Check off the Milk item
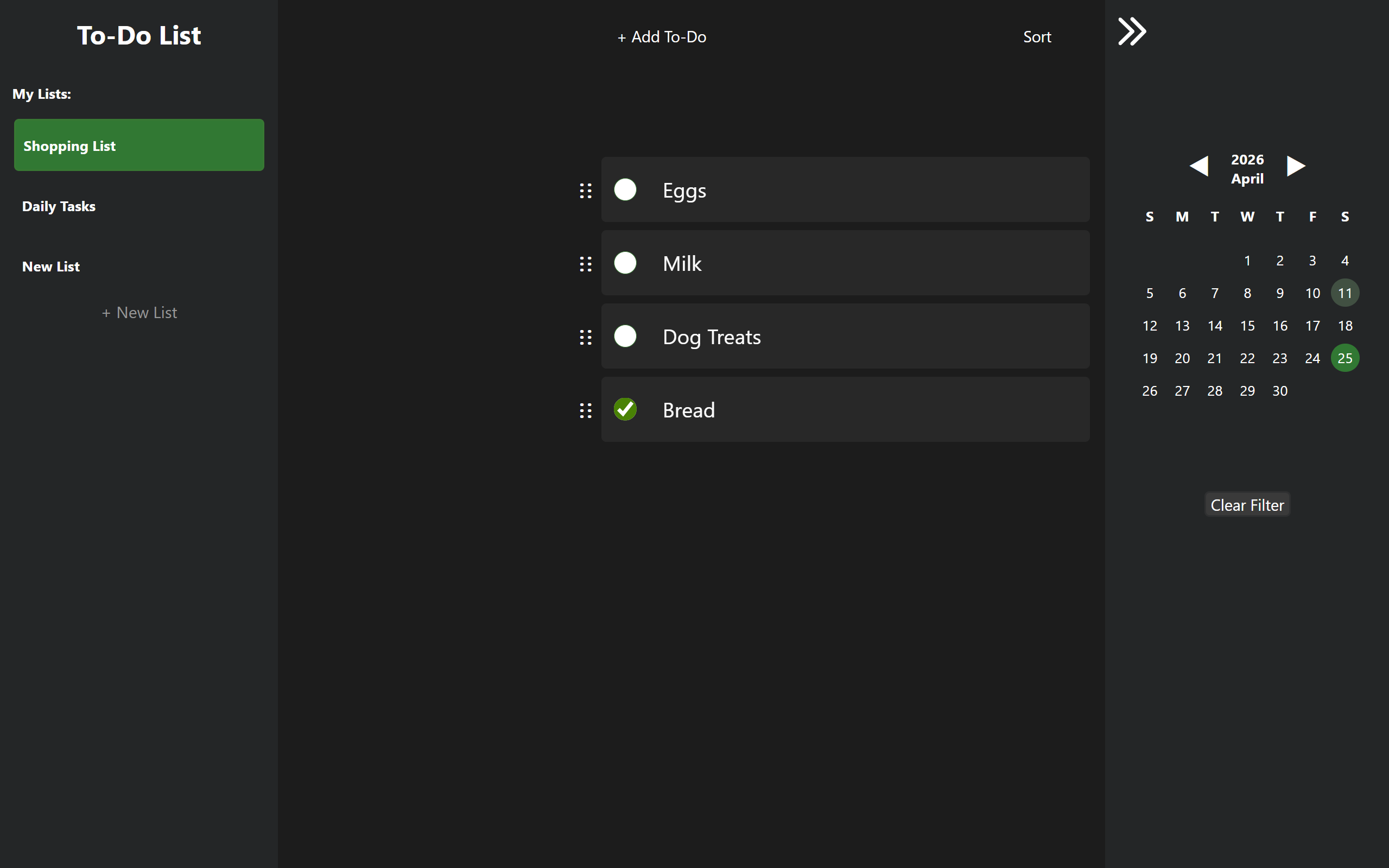1389x868 pixels. 625,263
